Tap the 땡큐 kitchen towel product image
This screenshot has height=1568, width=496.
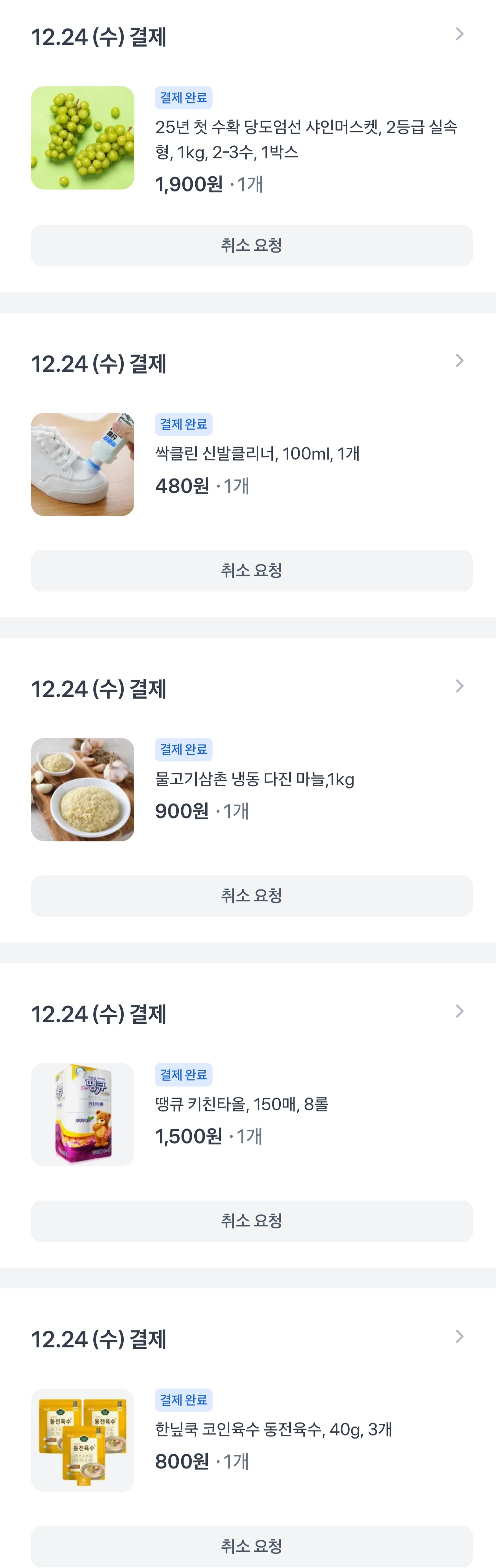coord(83,1115)
